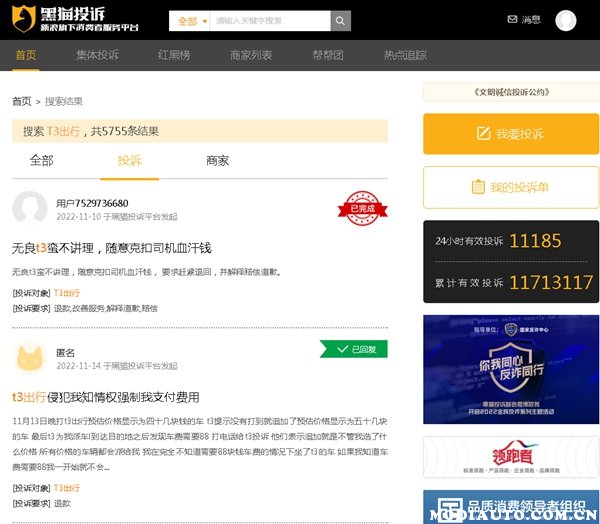600x524 pixels.
Task: Click T3出行 target in first complaint
Action: pos(67,293)
